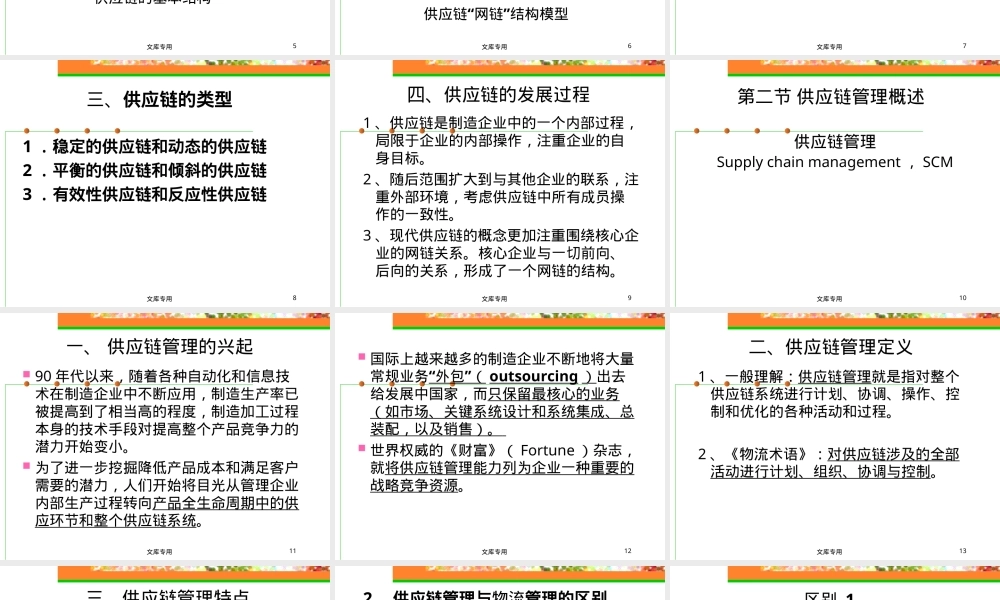The width and height of the screenshot is (1000, 600).
Task: Click definition line starting 一般理解
Action: tap(828, 394)
